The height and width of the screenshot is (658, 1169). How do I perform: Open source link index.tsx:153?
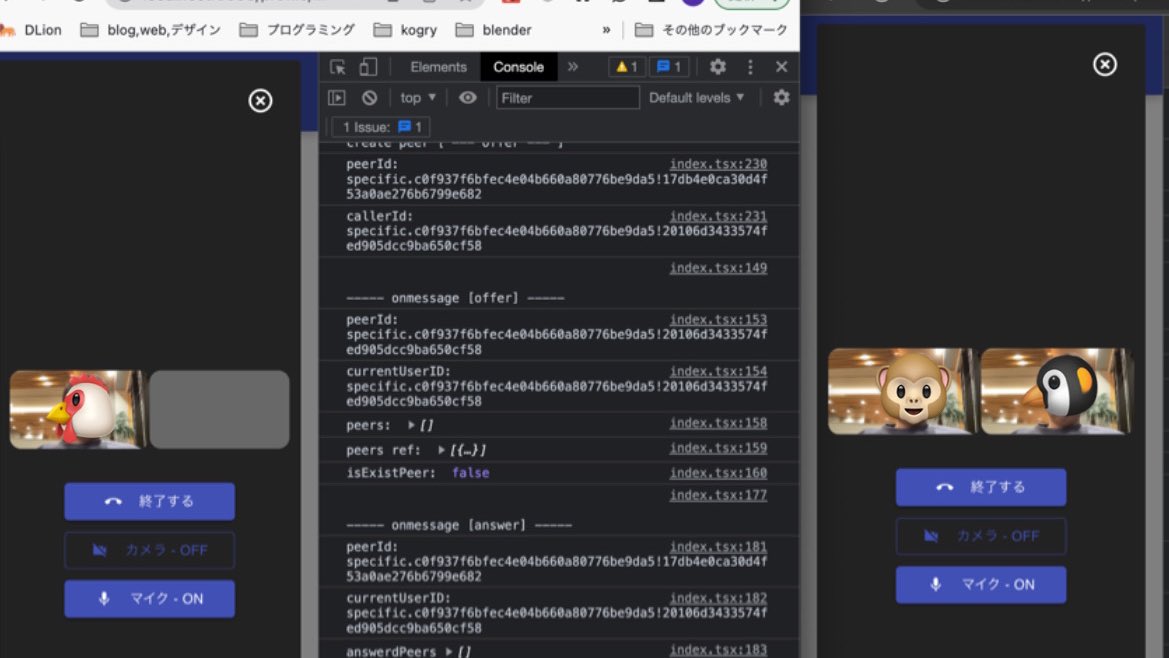[718, 319]
